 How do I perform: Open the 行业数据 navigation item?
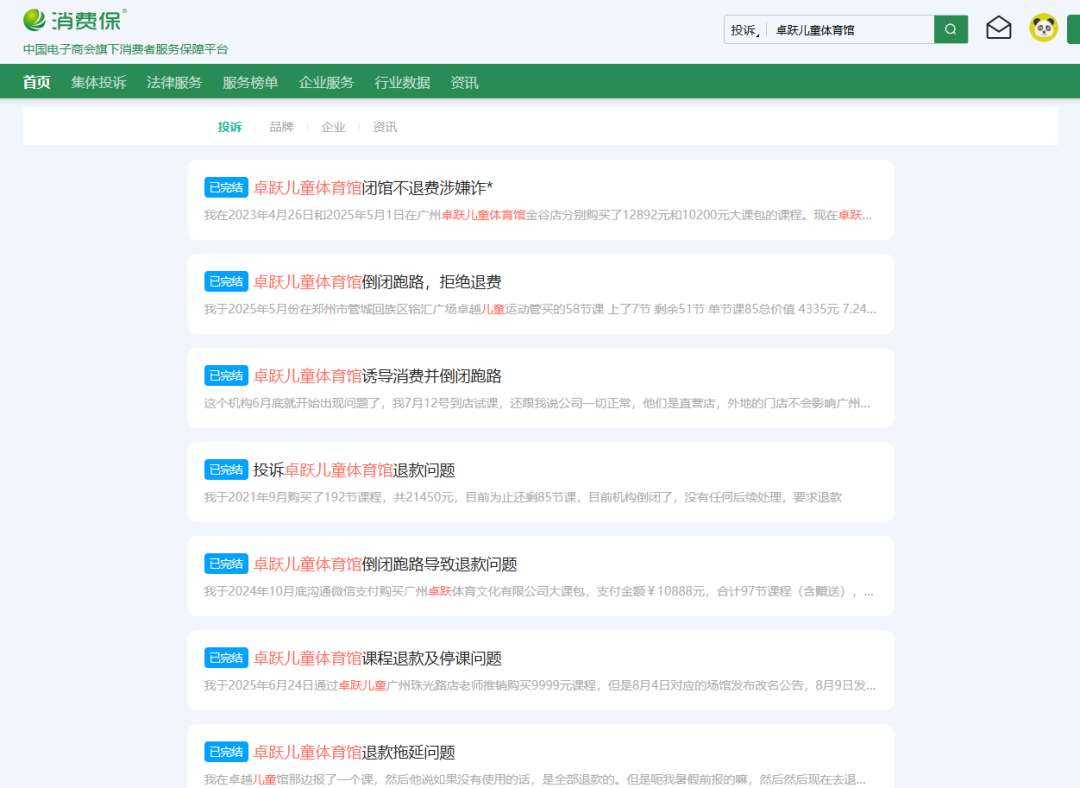click(x=402, y=82)
